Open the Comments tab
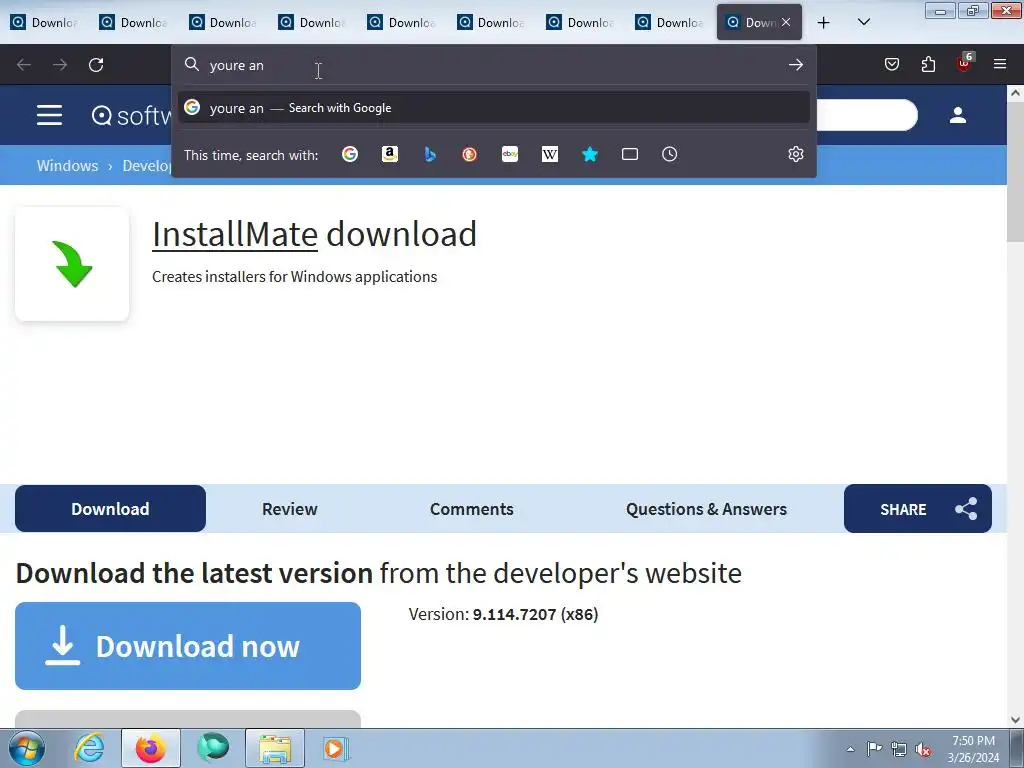Image resolution: width=1024 pixels, height=768 pixels. (472, 509)
